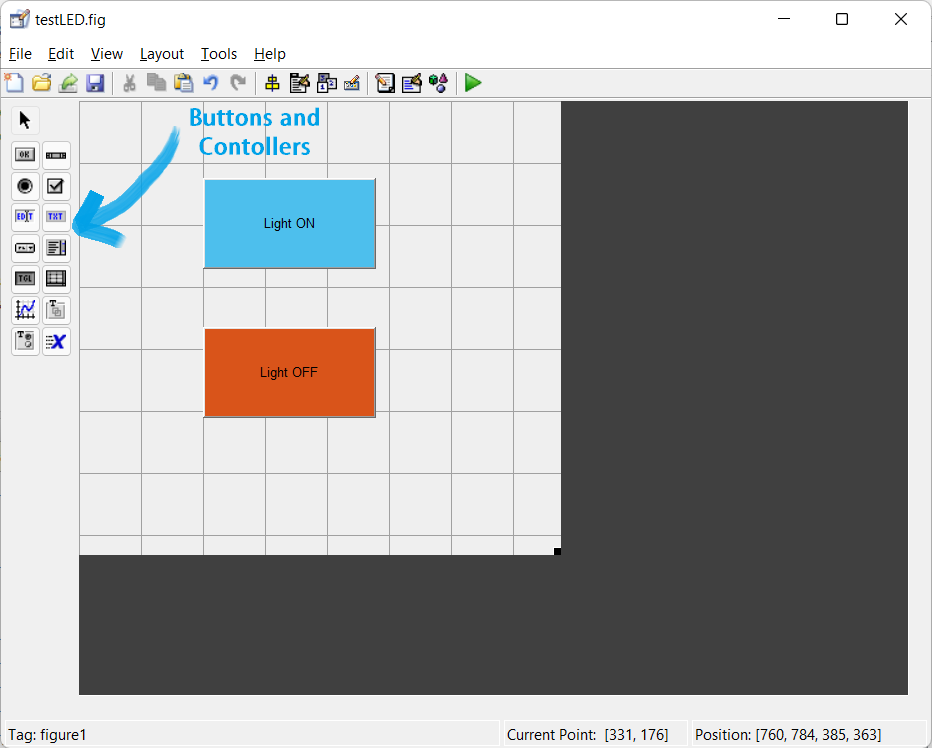The width and height of the screenshot is (932, 748).
Task: Undo the last layout change
Action: [211, 83]
